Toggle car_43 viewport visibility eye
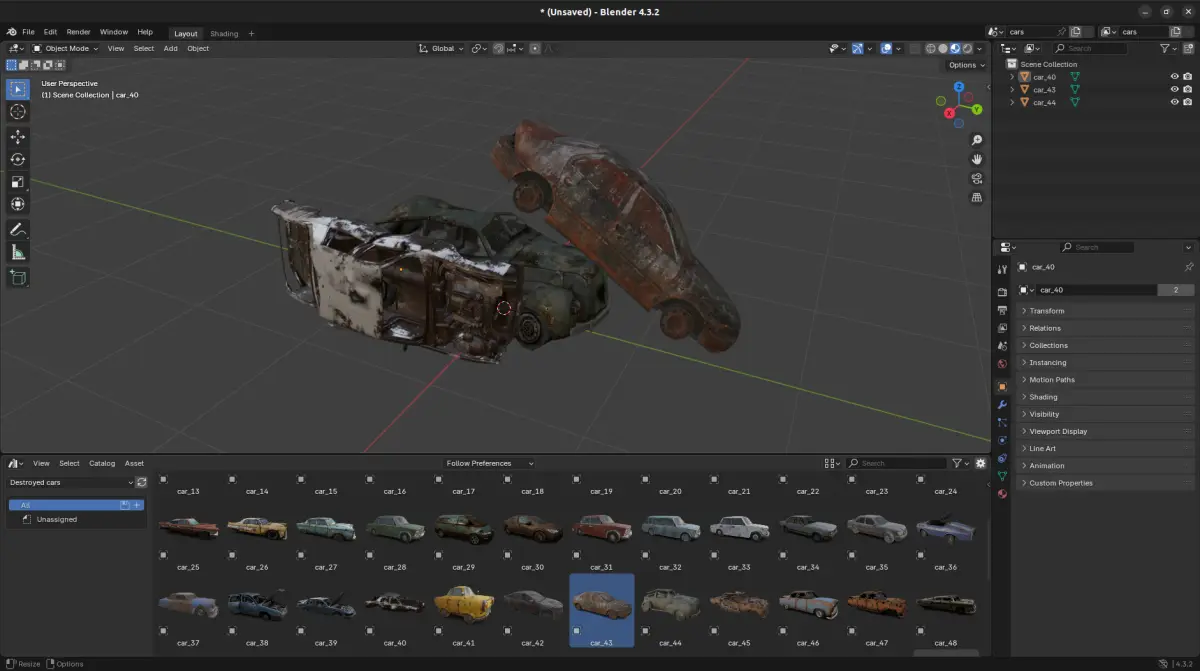 [1174, 89]
